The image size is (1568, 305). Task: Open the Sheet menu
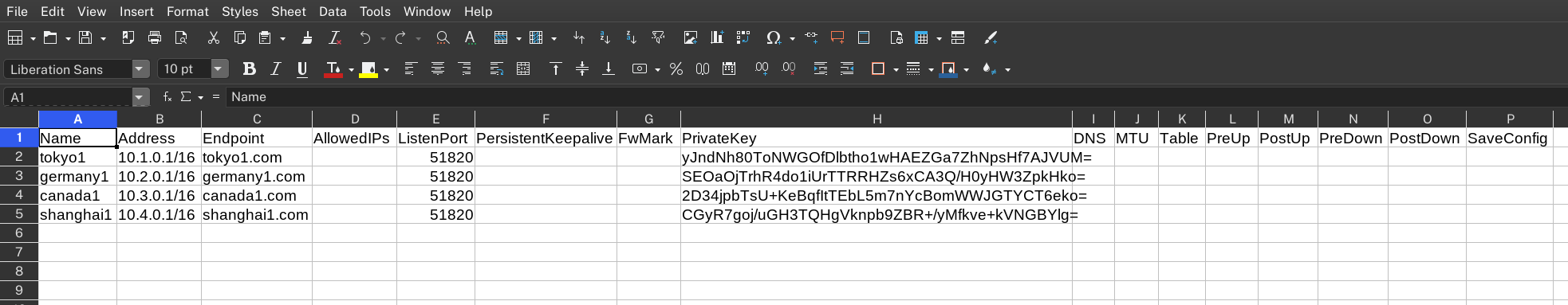[288, 11]
